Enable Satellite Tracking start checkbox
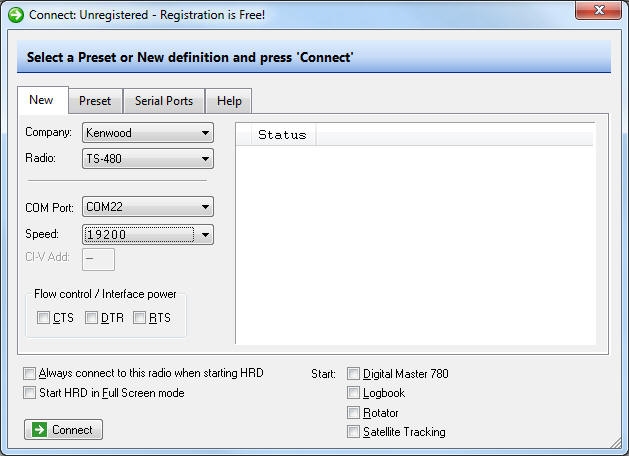The height and width of the screenshot is (456, 629). coord(353,432)
